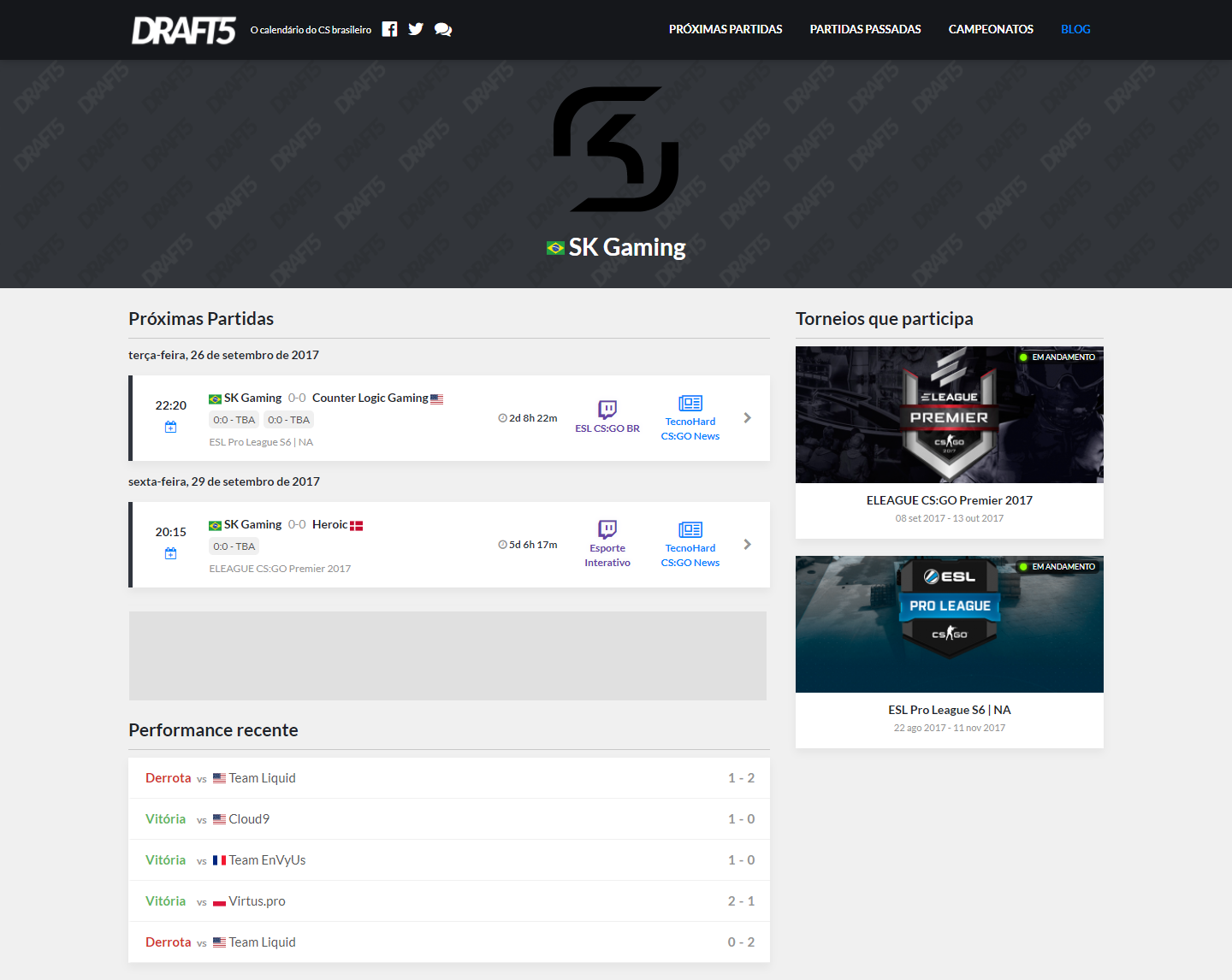Viewport: 1232px width, 980px height.
Task: Open the ESL CS:GO BR stream link
Action: pyautogui.click(x=607, y=428)
